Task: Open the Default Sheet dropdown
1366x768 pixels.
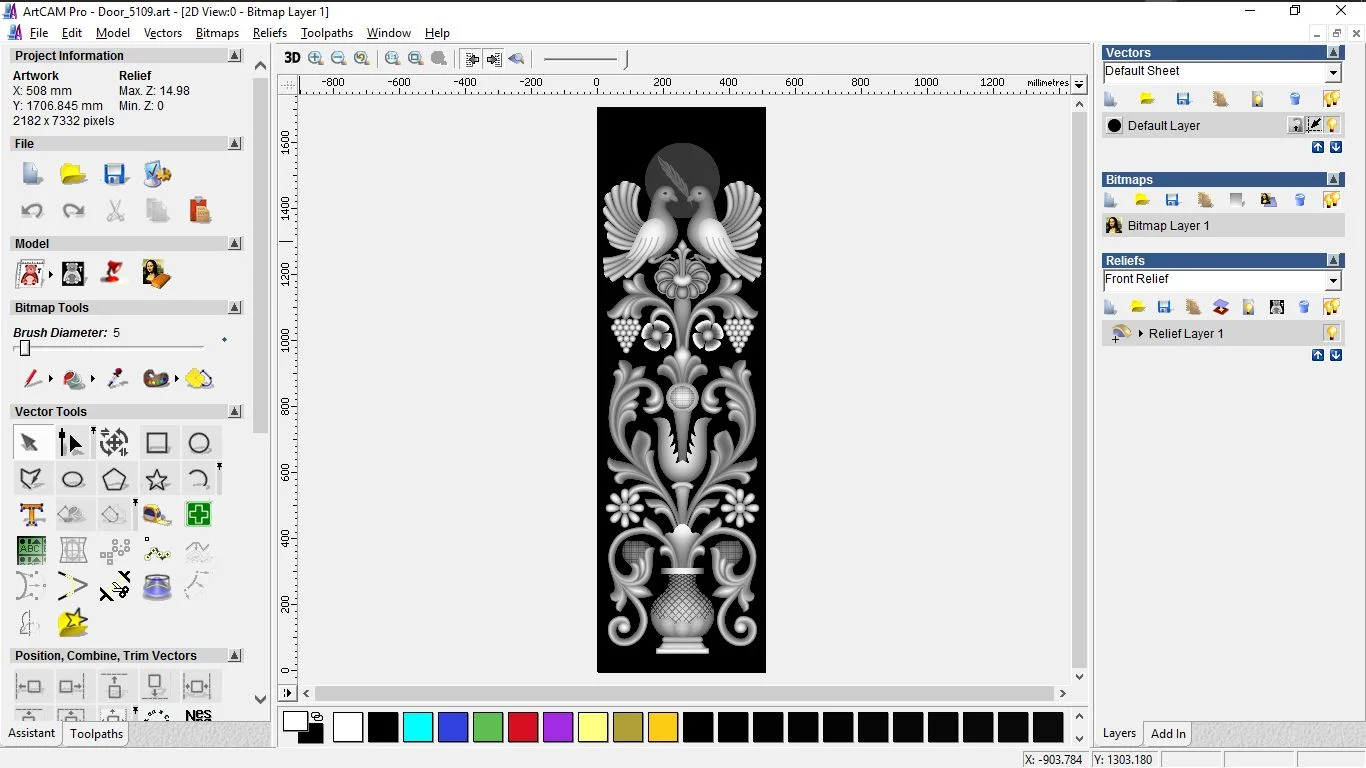Action: coord(1334,71)
